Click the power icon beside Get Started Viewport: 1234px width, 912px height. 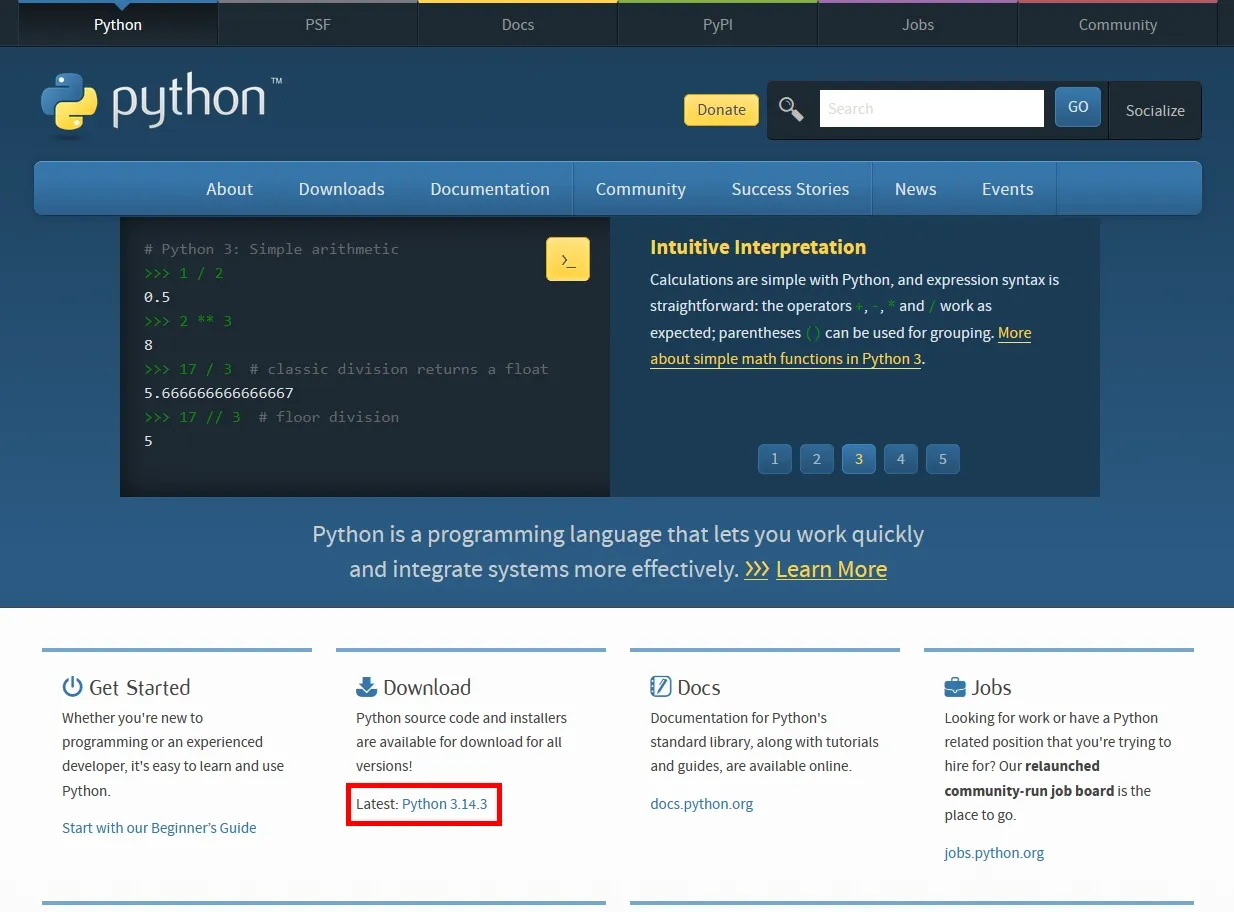(70, 686)
